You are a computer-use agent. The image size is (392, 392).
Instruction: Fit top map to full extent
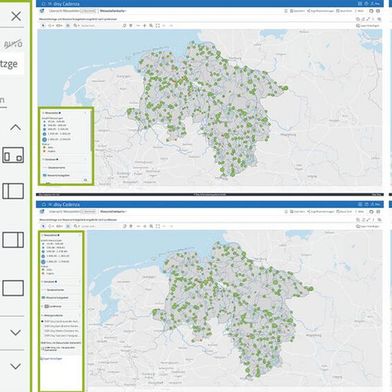click(x=158, y=25)
